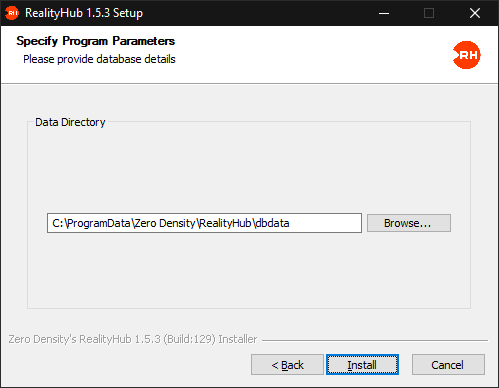Click the Data Directory group label
Viewport: 499px width, 388px height.
(70, 122)
